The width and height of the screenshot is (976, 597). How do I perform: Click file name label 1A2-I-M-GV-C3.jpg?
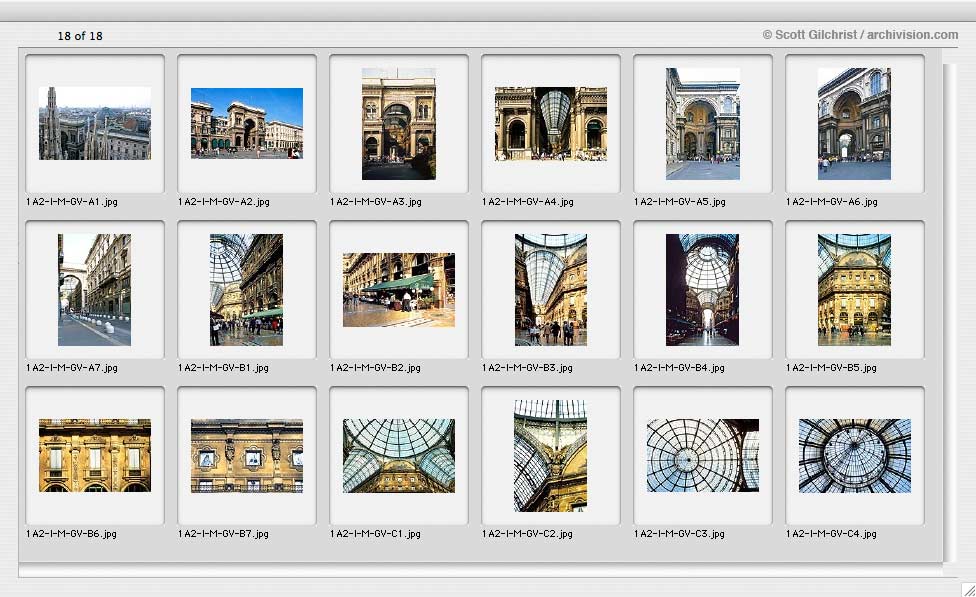click(x=678, y=534)
